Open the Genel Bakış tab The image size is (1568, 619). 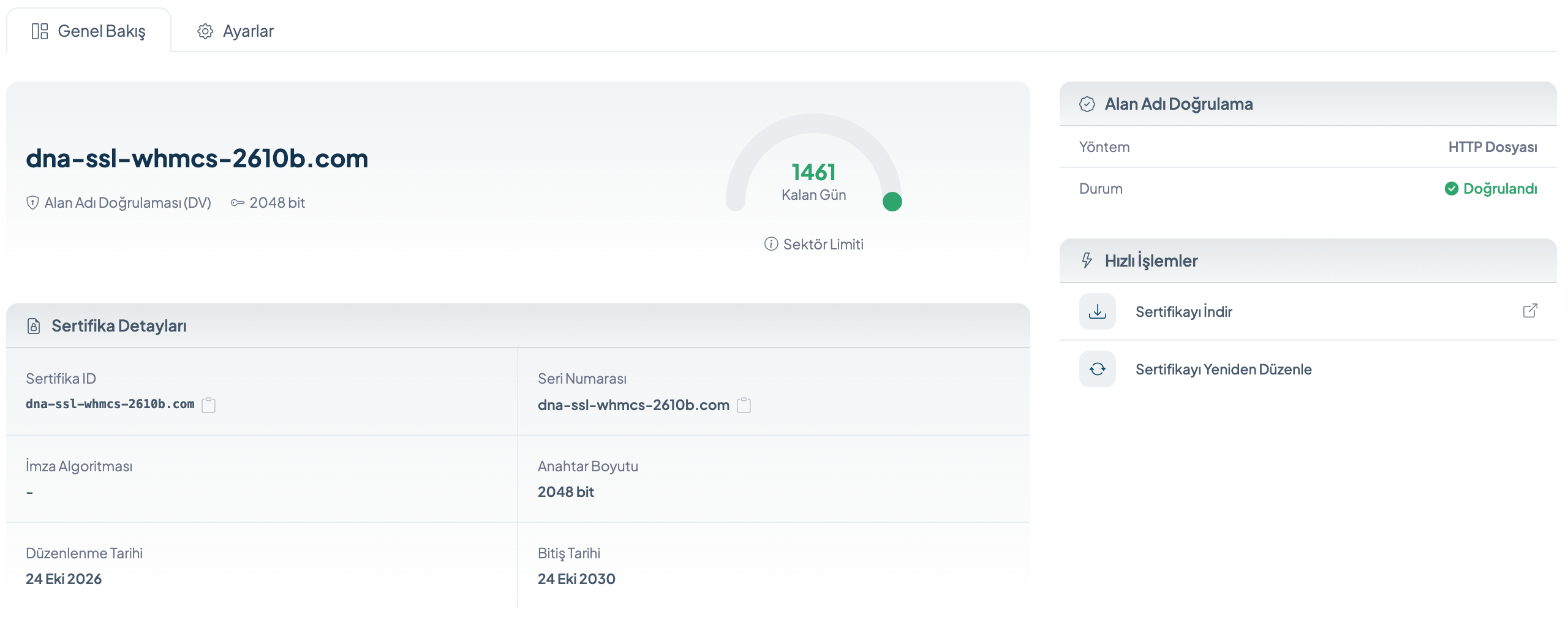(x=89, y=31)
